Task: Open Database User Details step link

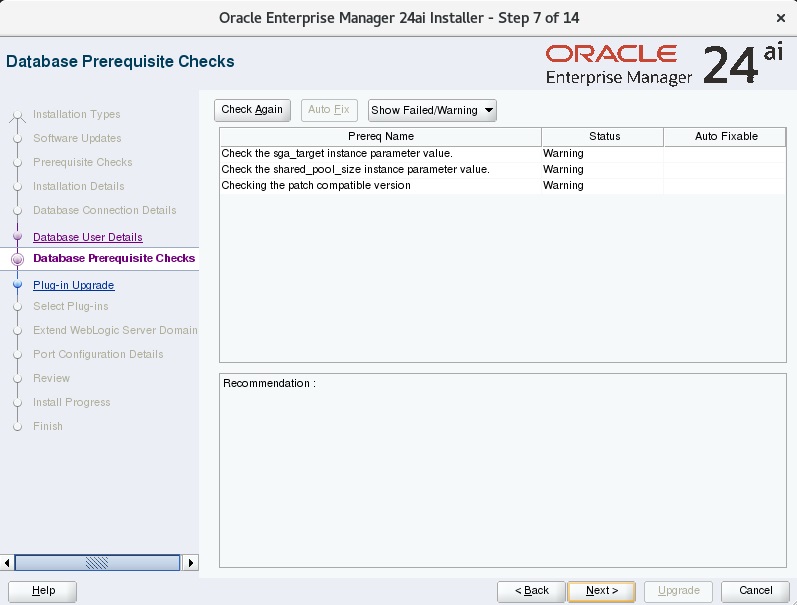Action: pos(87,237)
